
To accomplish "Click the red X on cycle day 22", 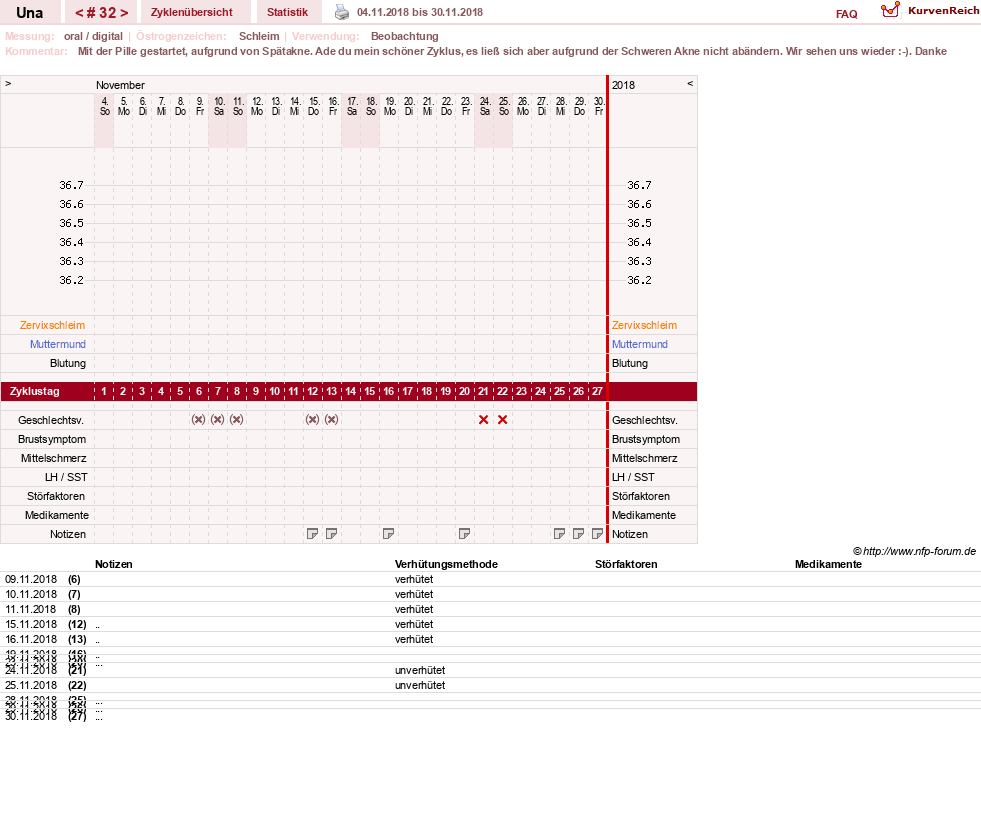I will pos(502,420).
